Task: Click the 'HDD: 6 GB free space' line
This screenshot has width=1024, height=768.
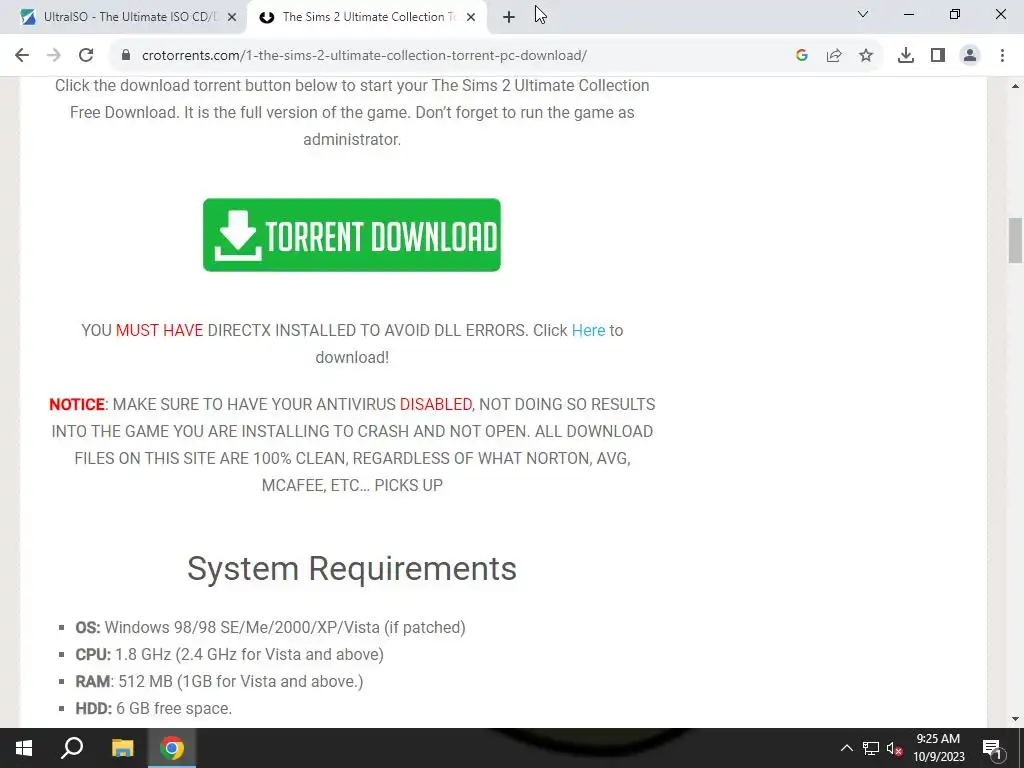Action: tap(153, 709)
